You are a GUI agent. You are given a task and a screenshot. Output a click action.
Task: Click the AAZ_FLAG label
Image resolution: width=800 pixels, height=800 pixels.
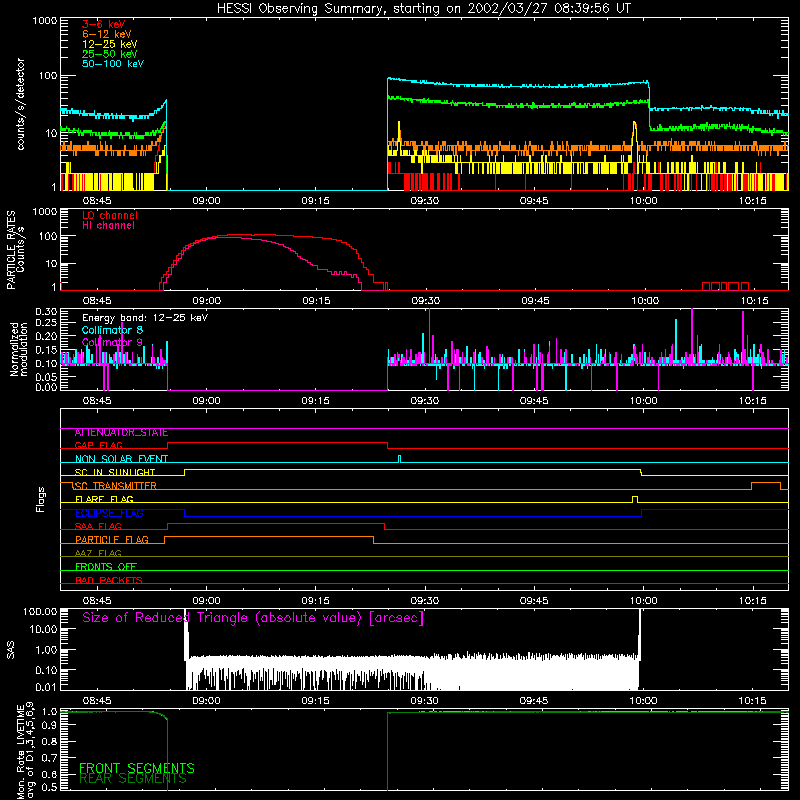[x=98, y=554]
